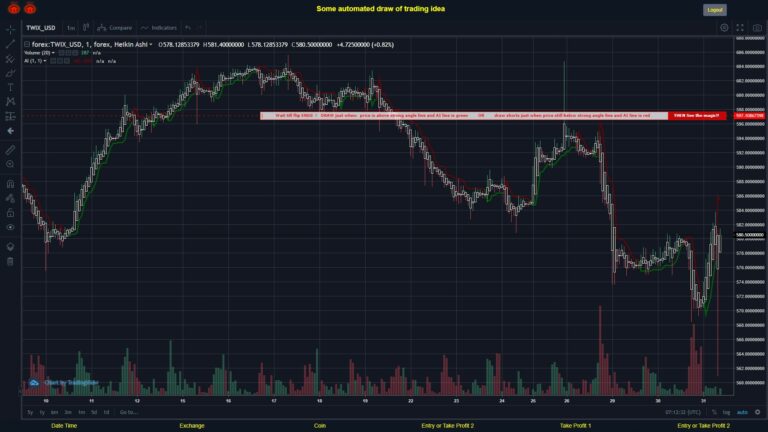Select the 1y date range
This screenshot has height=432, width=768.
42,412
